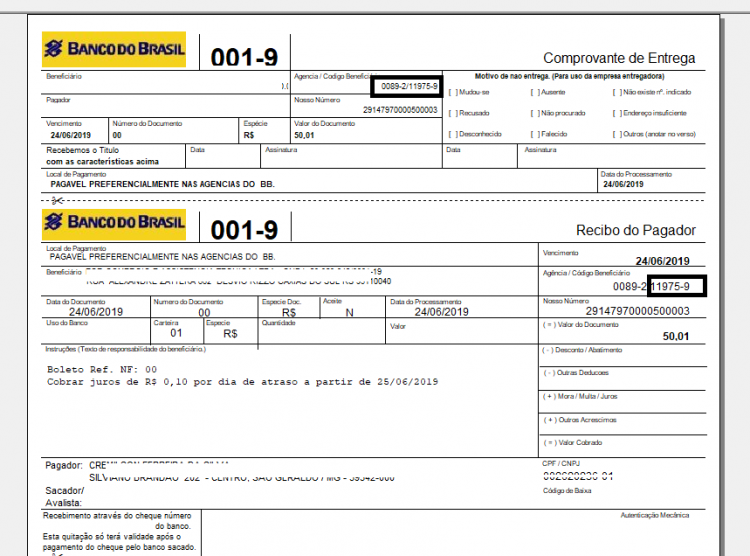
Task: Tick the 'Ausente' bracket checkbox
Action: coord(535,92)
